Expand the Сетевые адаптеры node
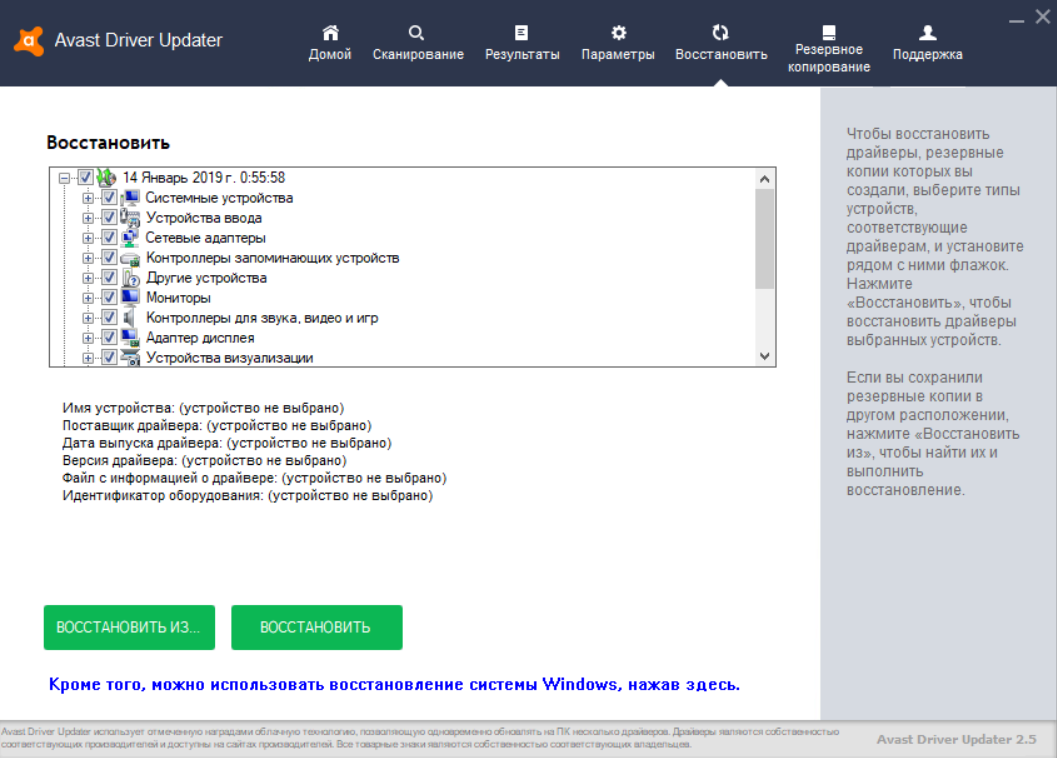Viewport: 1057px width, 758px height. [88, 238]
